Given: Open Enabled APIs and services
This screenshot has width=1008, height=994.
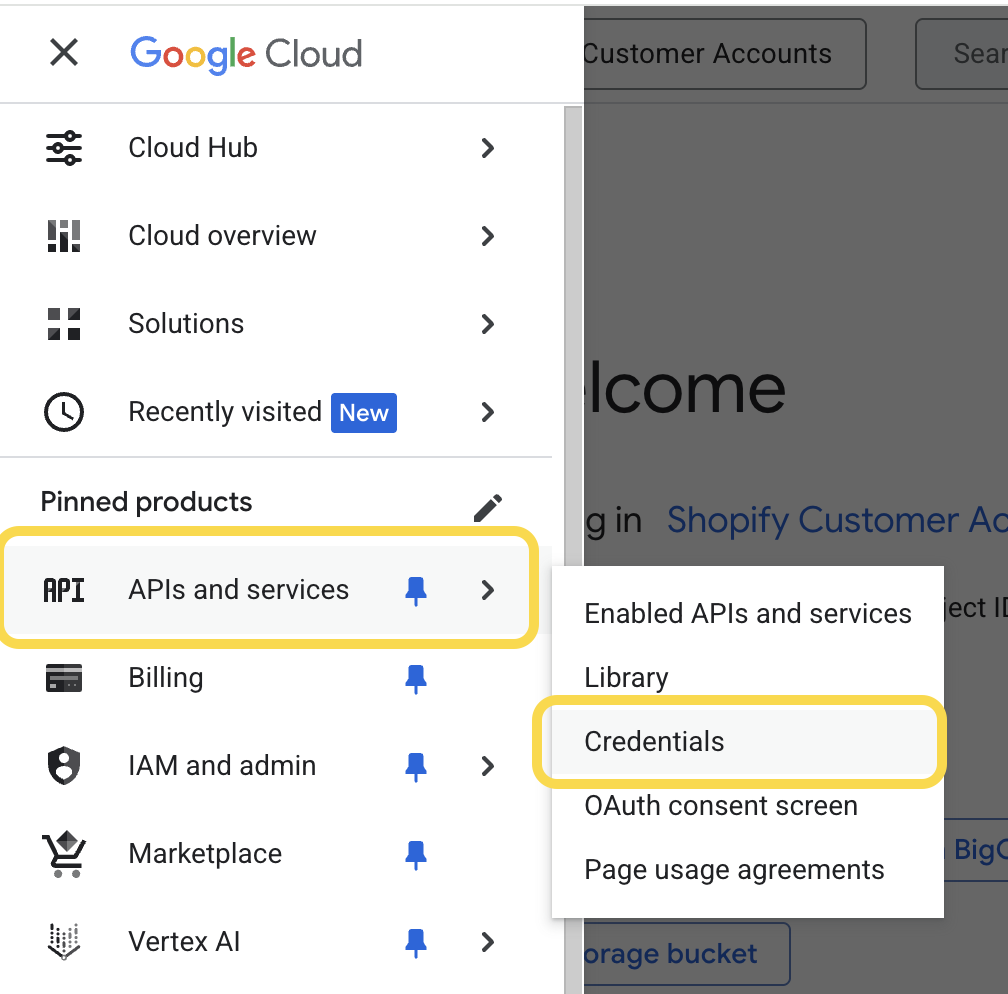Looking at the screenshot, I should tap(748, 613).
